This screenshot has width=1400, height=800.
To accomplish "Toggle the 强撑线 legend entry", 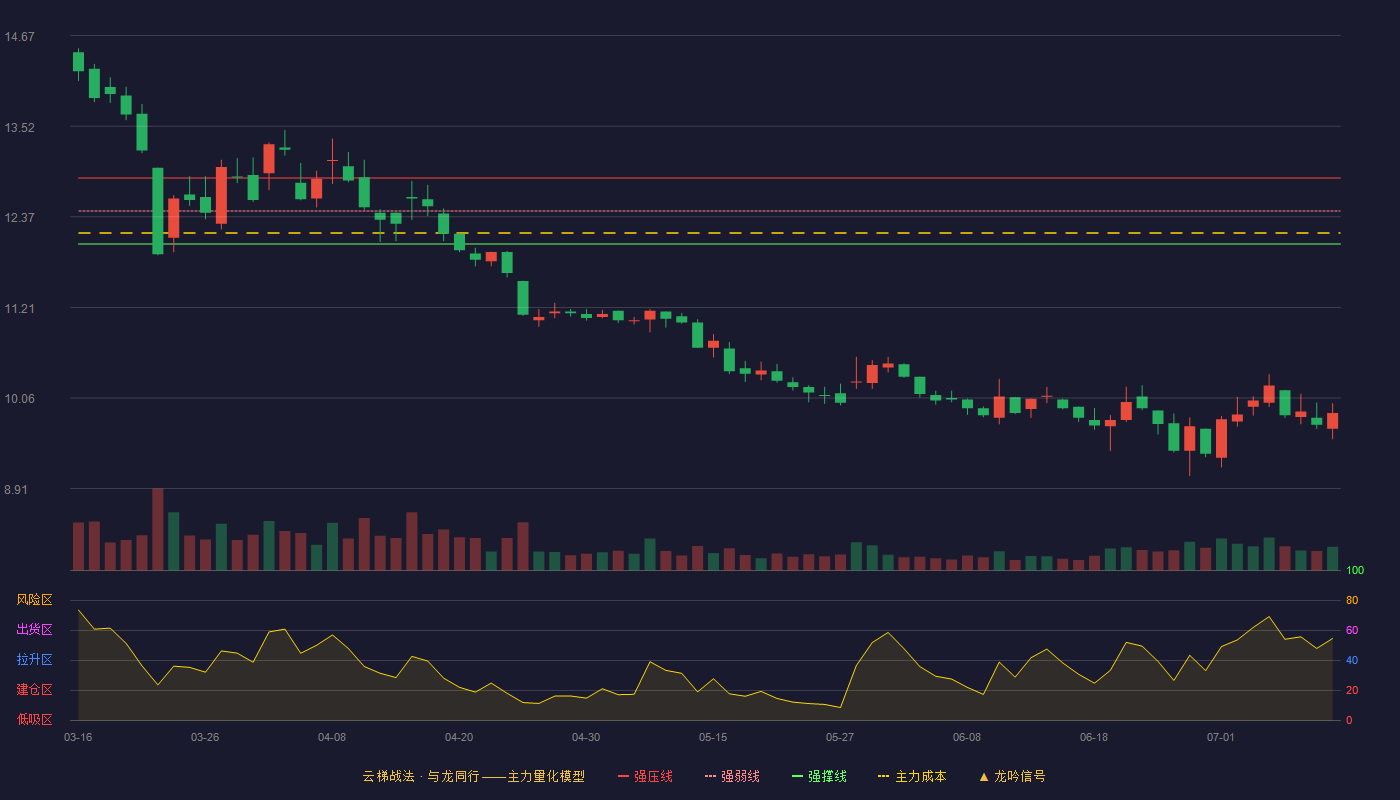I will (x=819, y=776).
